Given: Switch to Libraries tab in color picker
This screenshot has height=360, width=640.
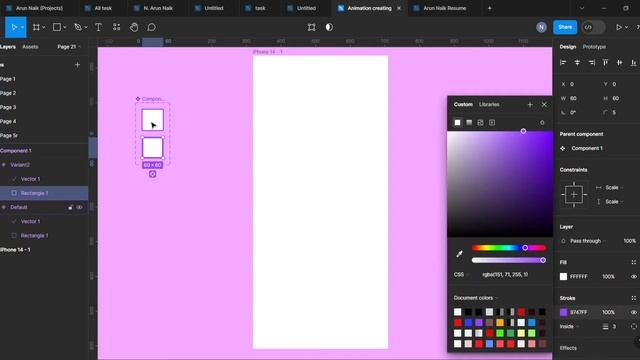Looking at the screenshot, I should coord(489,104).
